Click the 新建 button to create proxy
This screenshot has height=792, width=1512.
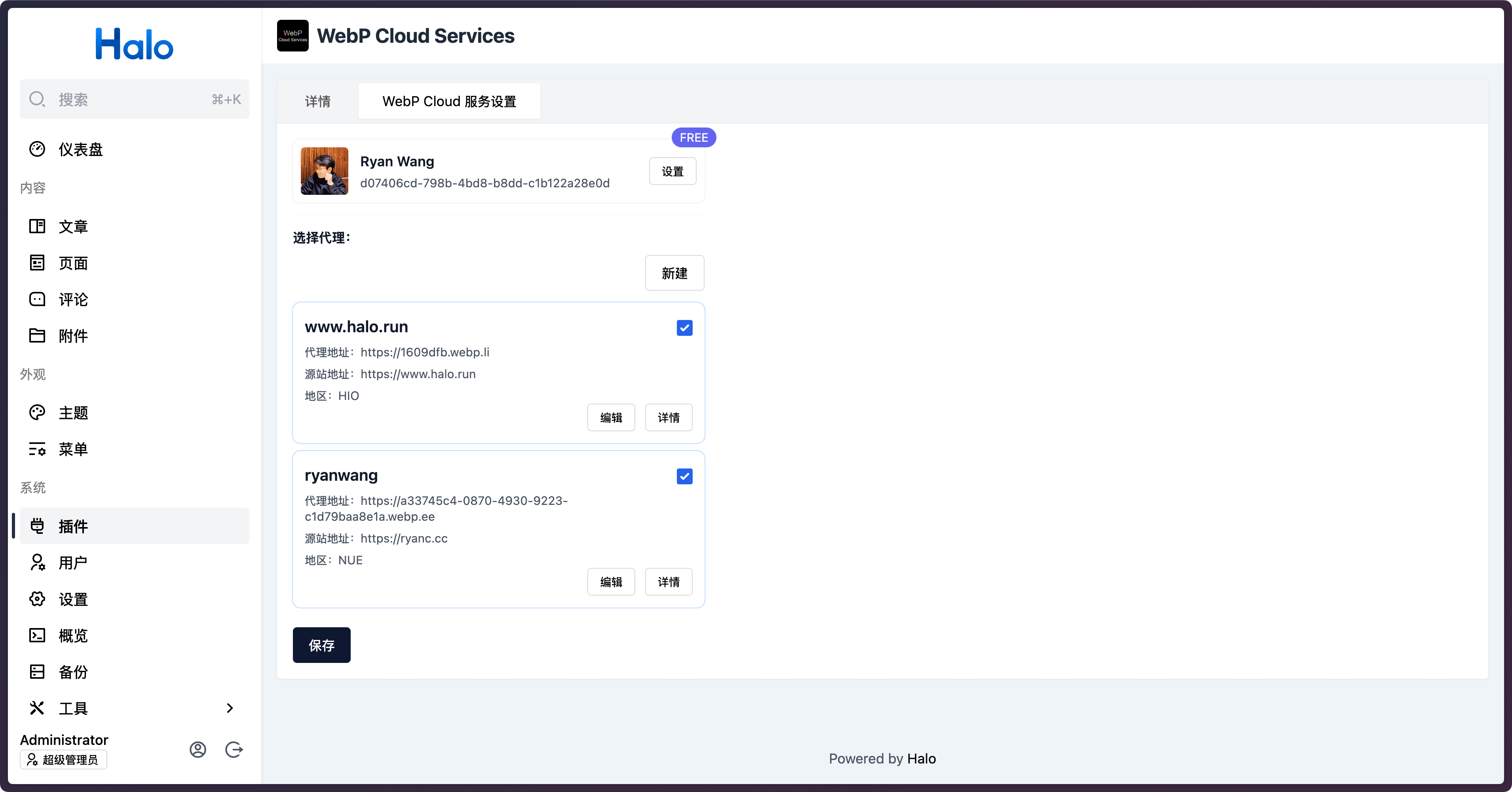(674, 273)
